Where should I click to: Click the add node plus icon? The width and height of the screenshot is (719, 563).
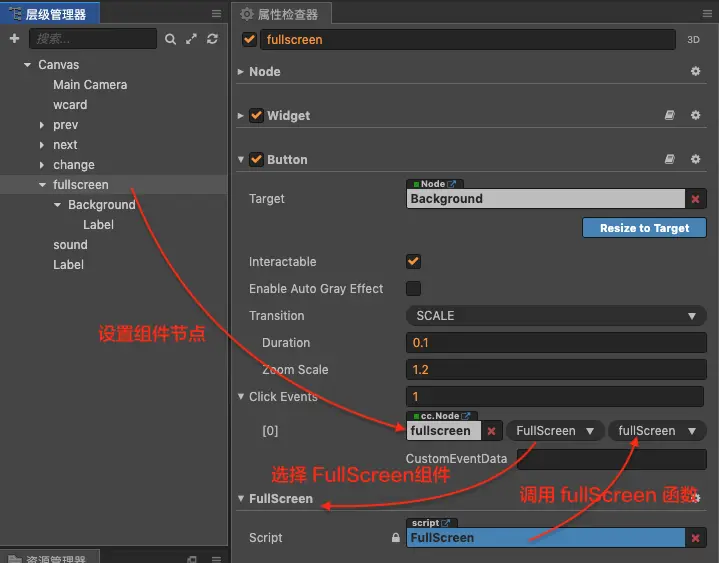click(x=14, y=39)
